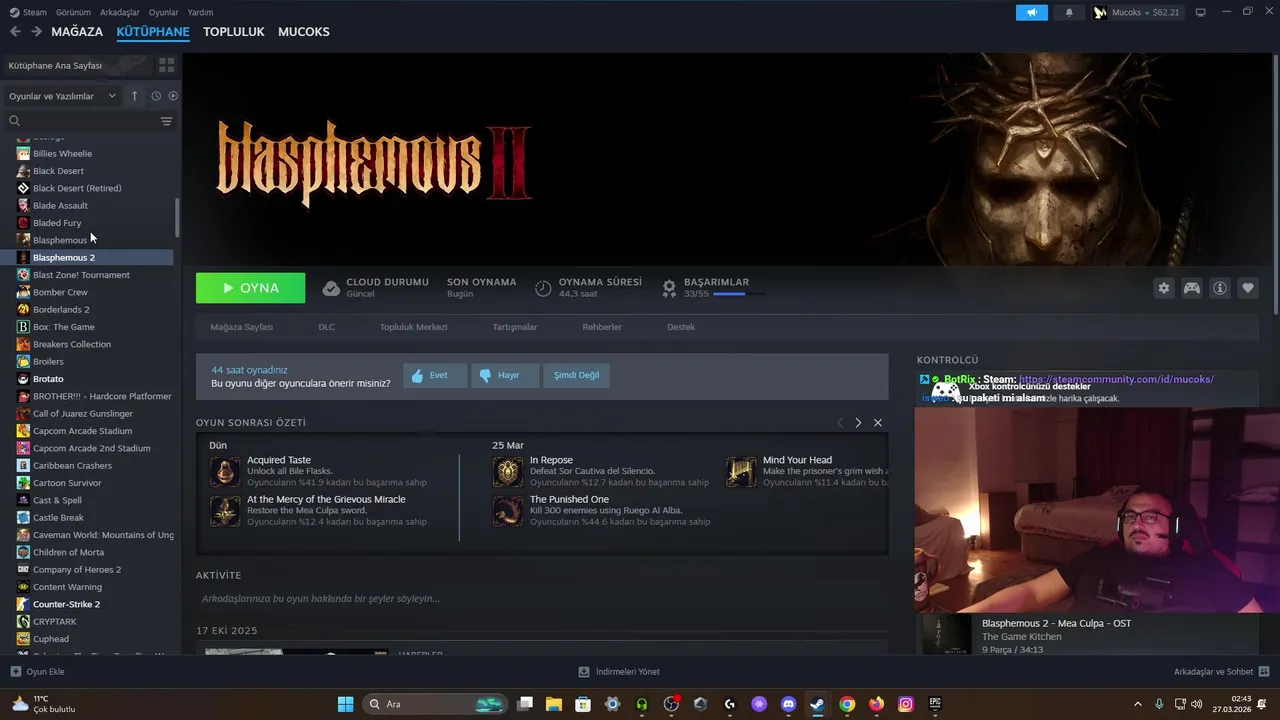Open Friends and Chat

click(x=1221, y=672)
